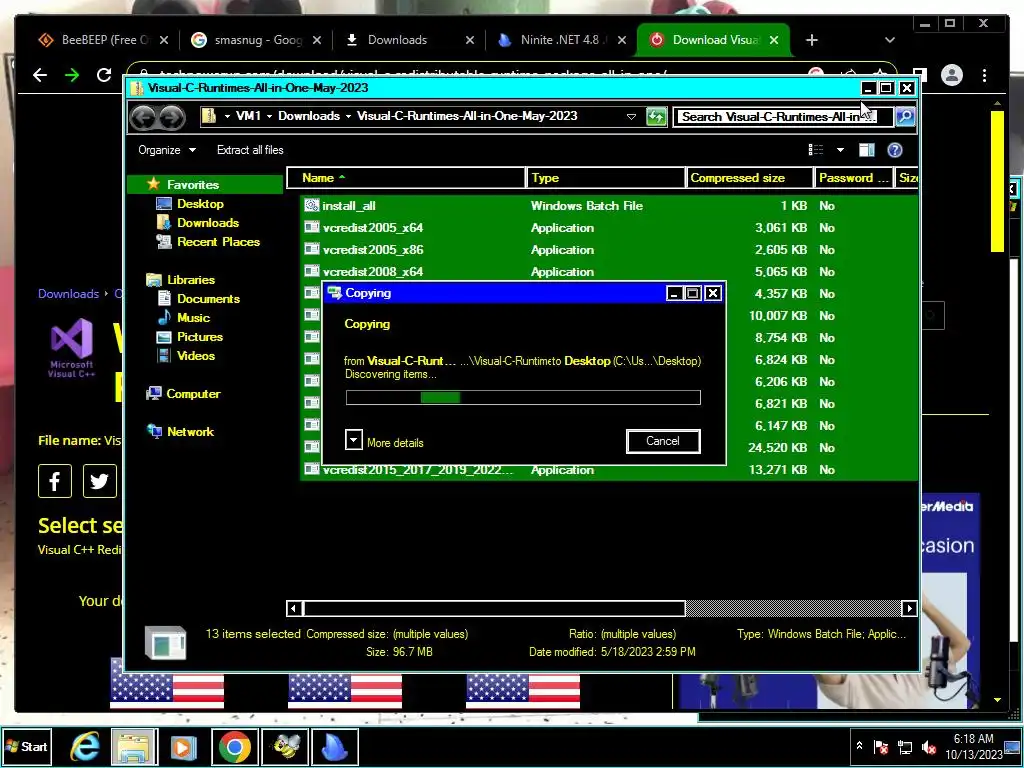Click BeeBEEP bee icon in taskbar

coord(285,747)
